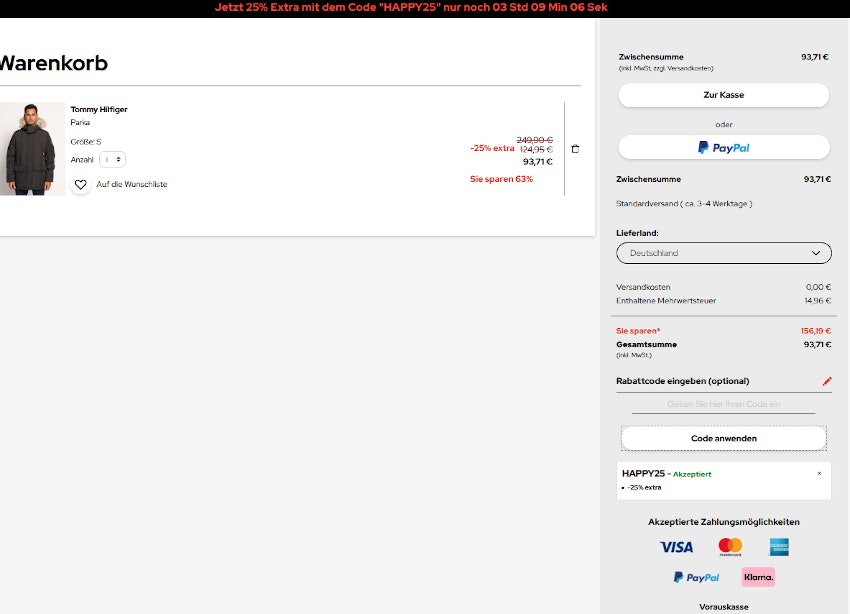Pay with the PayPal checkout button
Viewport: 850px width, 614px height.
pyautogui.click(x=724, y=147)
